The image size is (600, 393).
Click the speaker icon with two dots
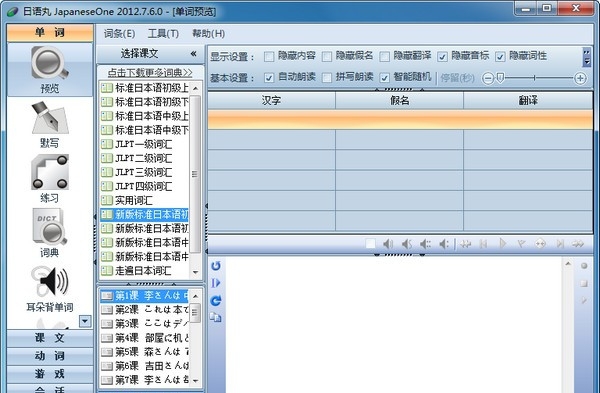pos(444,244)
